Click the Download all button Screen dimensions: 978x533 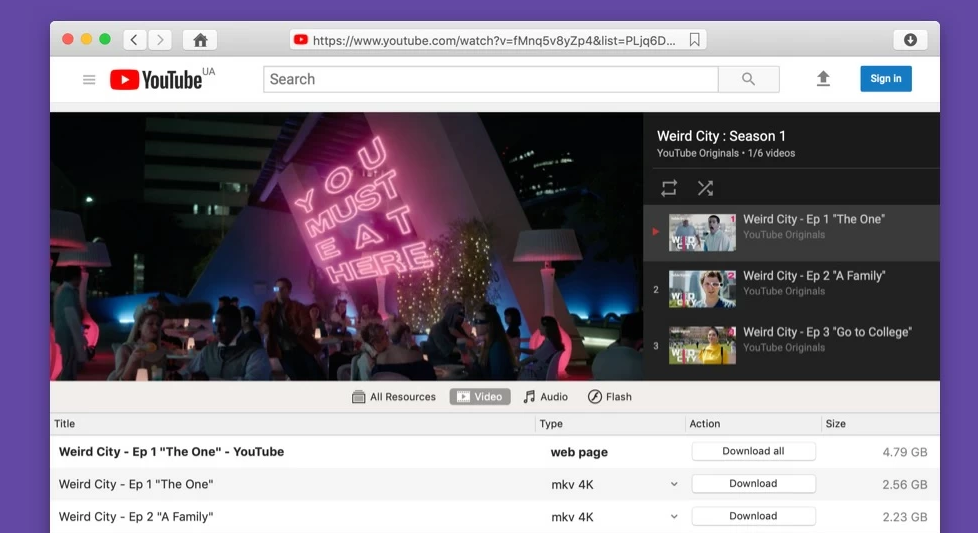click(753, 451)
